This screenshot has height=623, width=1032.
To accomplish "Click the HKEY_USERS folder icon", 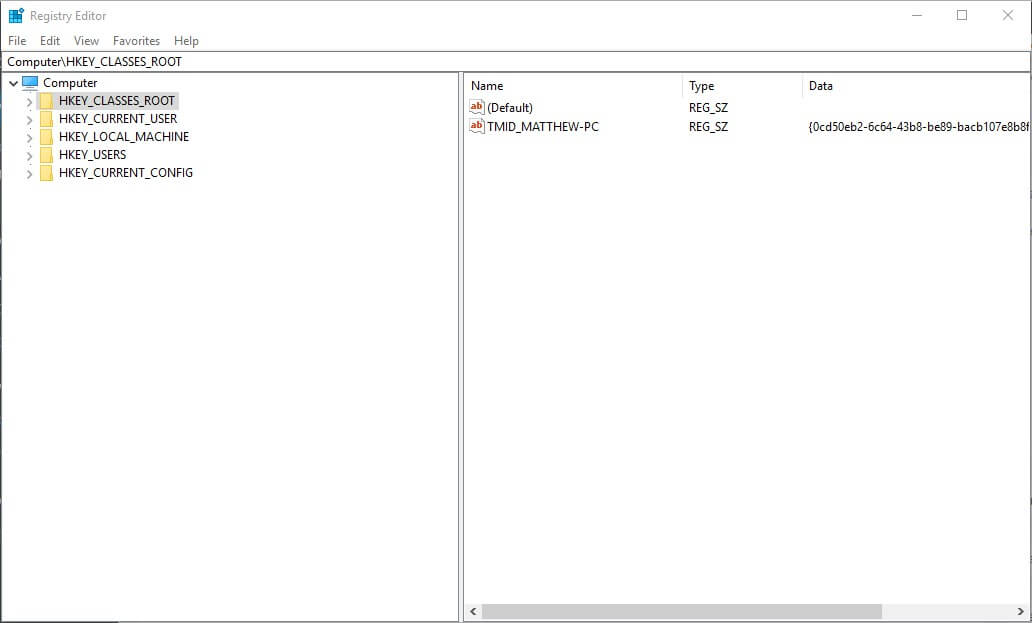I will (x=46, y=155).
